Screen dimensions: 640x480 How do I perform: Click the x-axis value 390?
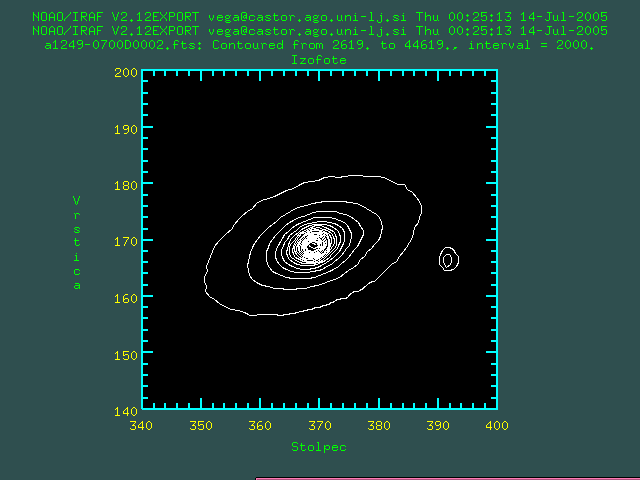coord(438,426)
